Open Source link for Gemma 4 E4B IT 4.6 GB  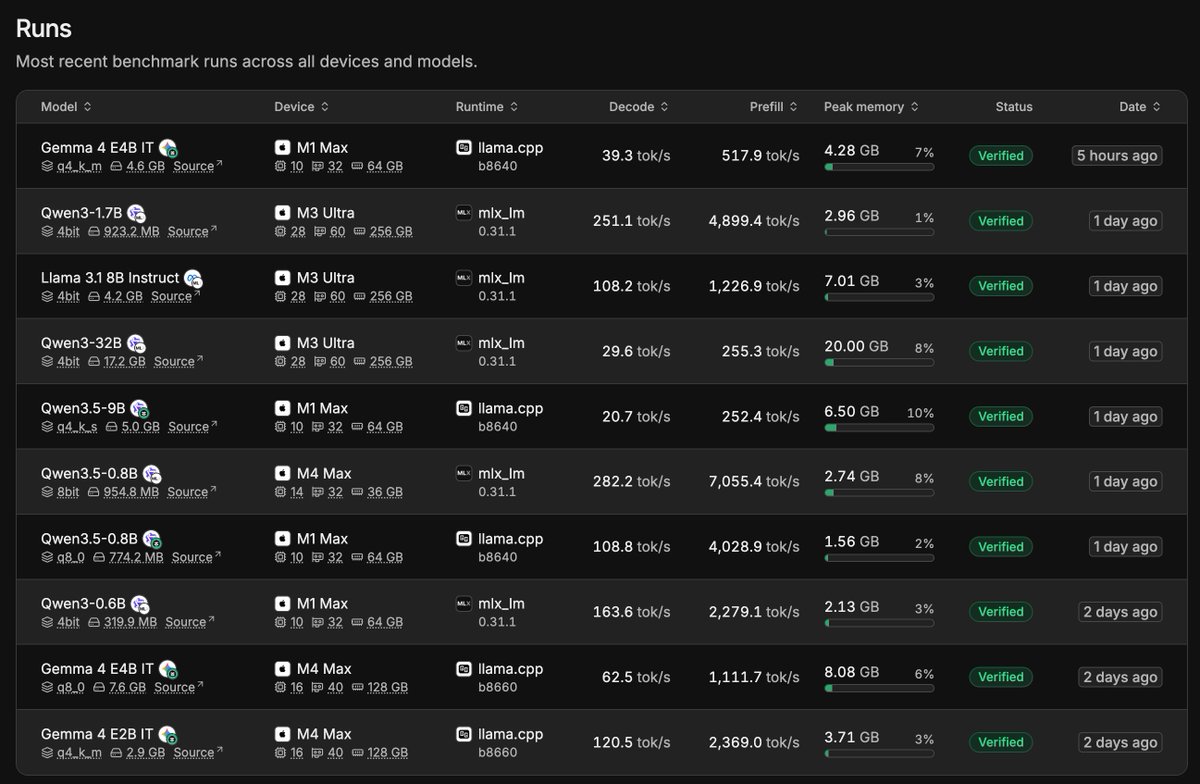198,166
